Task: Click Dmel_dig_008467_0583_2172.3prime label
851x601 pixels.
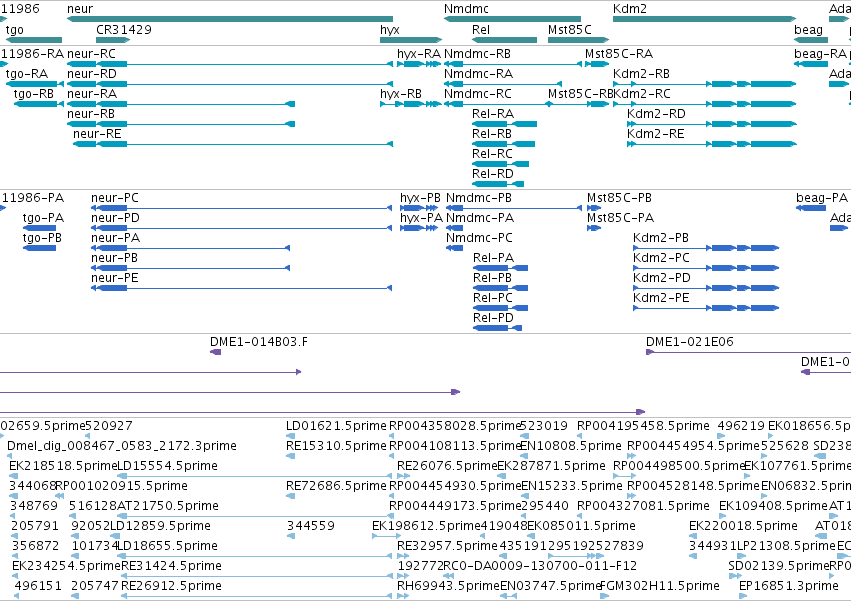Action: (x=122, y=446)
